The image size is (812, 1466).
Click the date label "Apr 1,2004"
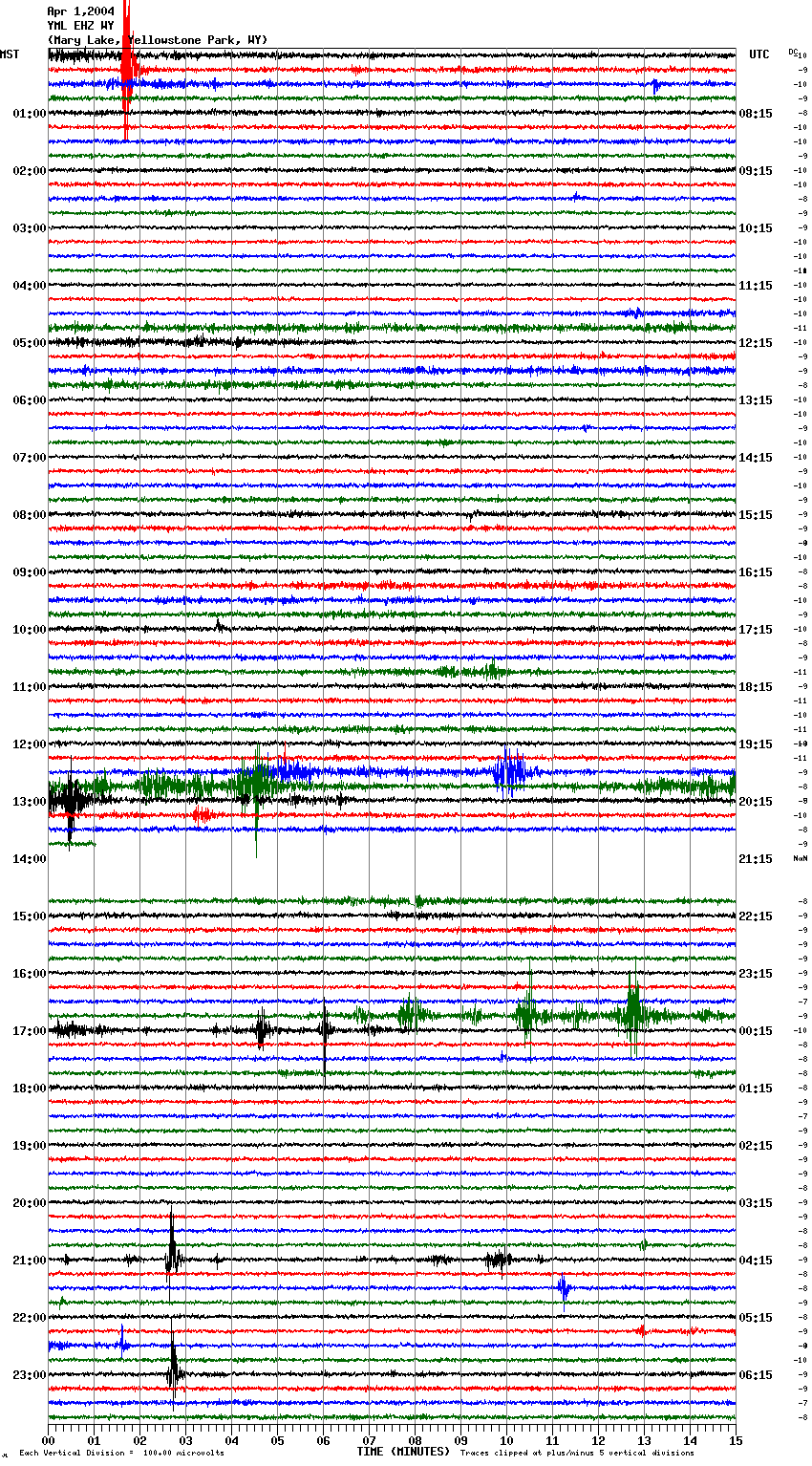(80, 11)
